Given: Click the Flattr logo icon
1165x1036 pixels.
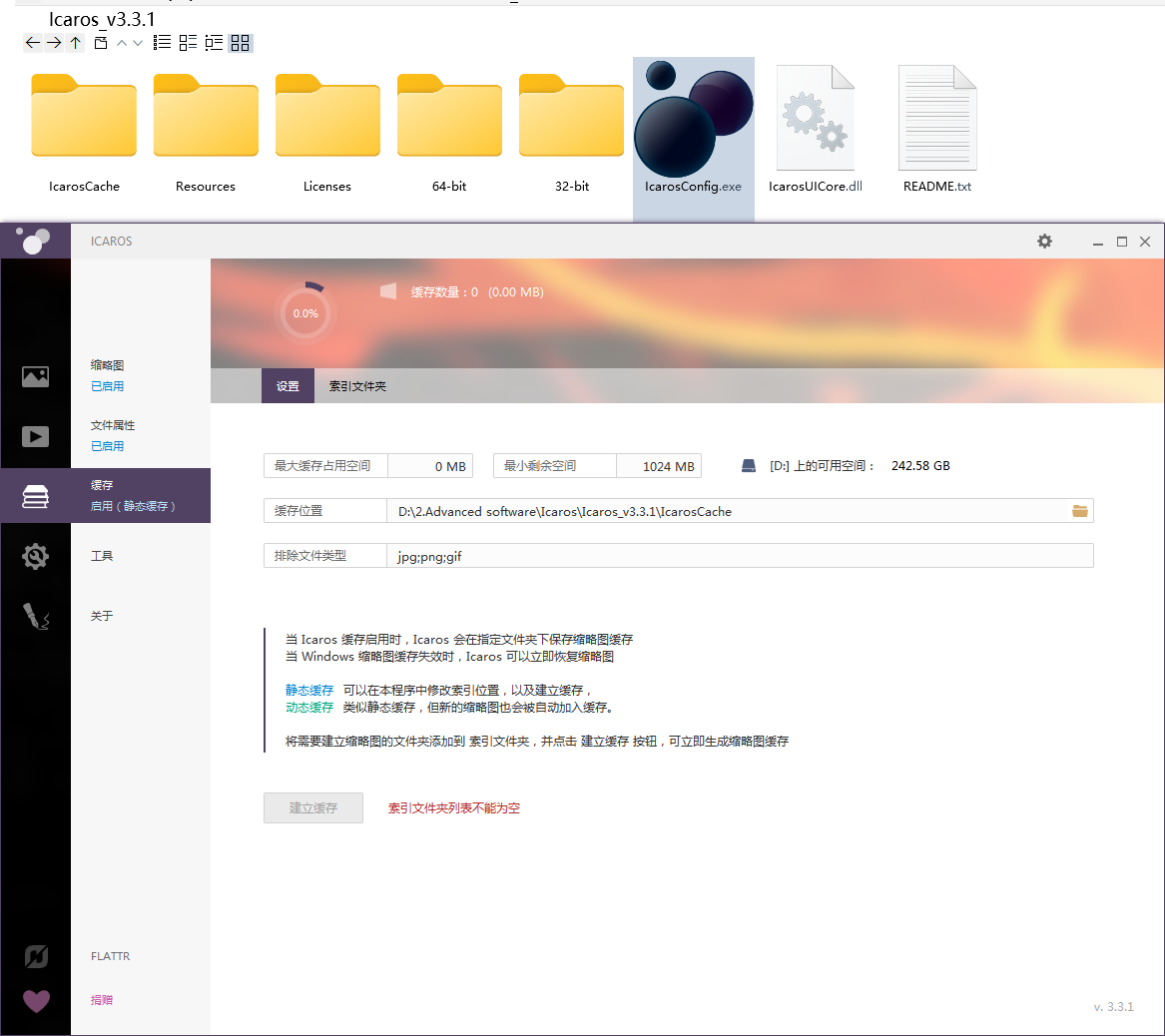Looking at the screenshot, I should 36,956.
